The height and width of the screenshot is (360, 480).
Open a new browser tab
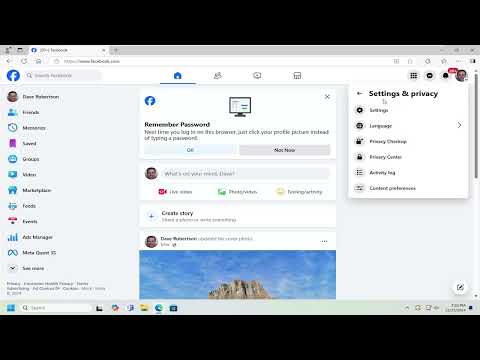point(115,50)
